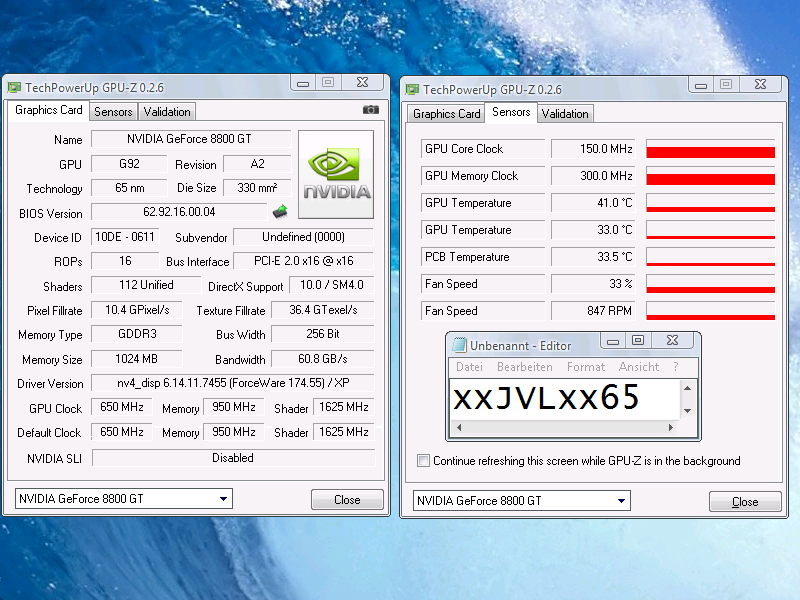Click the PCB Temperature graph bar
The height and width of the screenshot is (600, 800).
(710, 257)
